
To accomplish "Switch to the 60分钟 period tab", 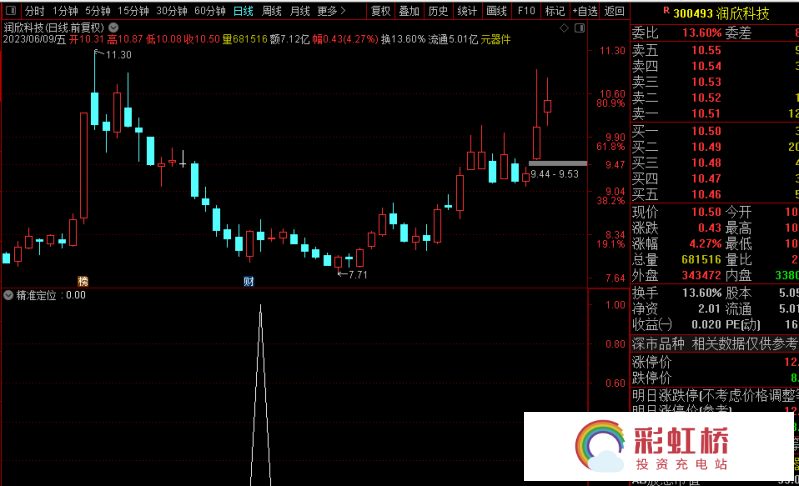I will click(x=210, y=11).
